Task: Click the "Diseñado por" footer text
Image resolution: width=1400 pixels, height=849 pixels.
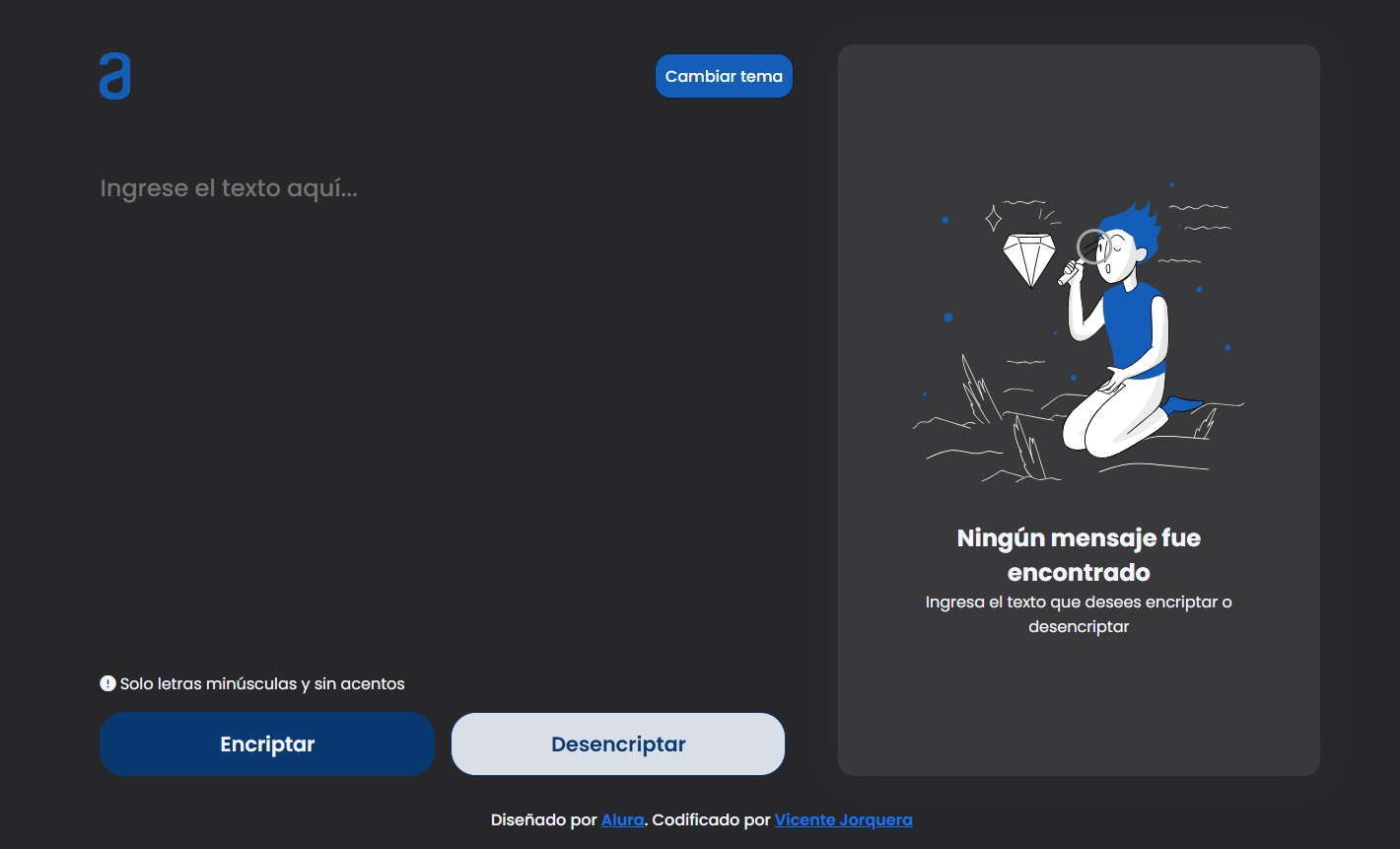Action: click(544, 819)
